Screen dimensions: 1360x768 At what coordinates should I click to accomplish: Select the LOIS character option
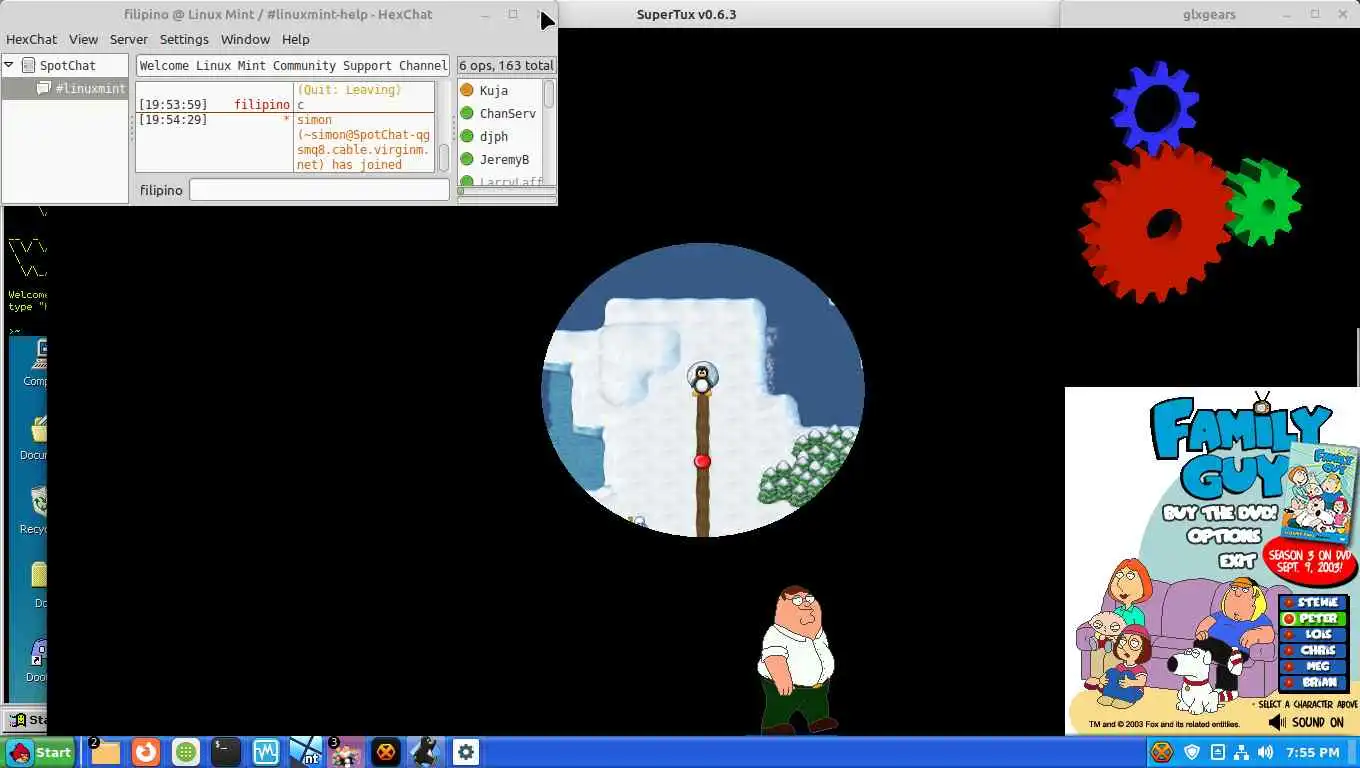1314,634
